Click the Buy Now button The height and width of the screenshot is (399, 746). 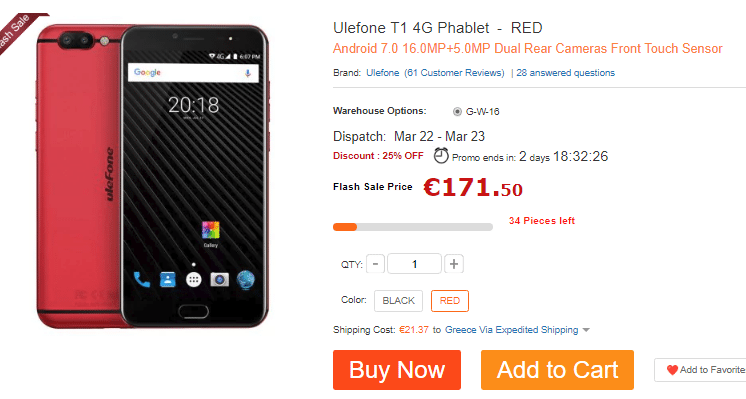397,370
